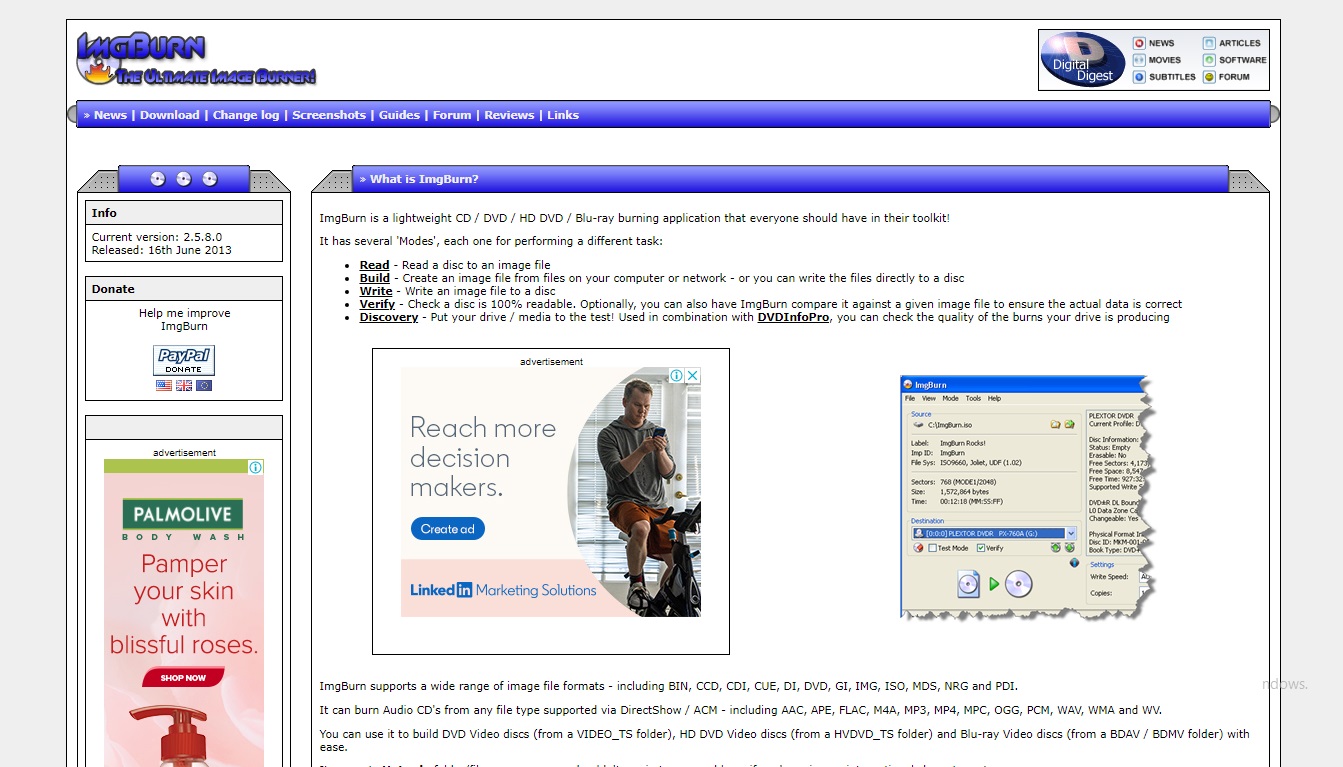
Task: Follow the Build mode link
Action: [375, 278]
